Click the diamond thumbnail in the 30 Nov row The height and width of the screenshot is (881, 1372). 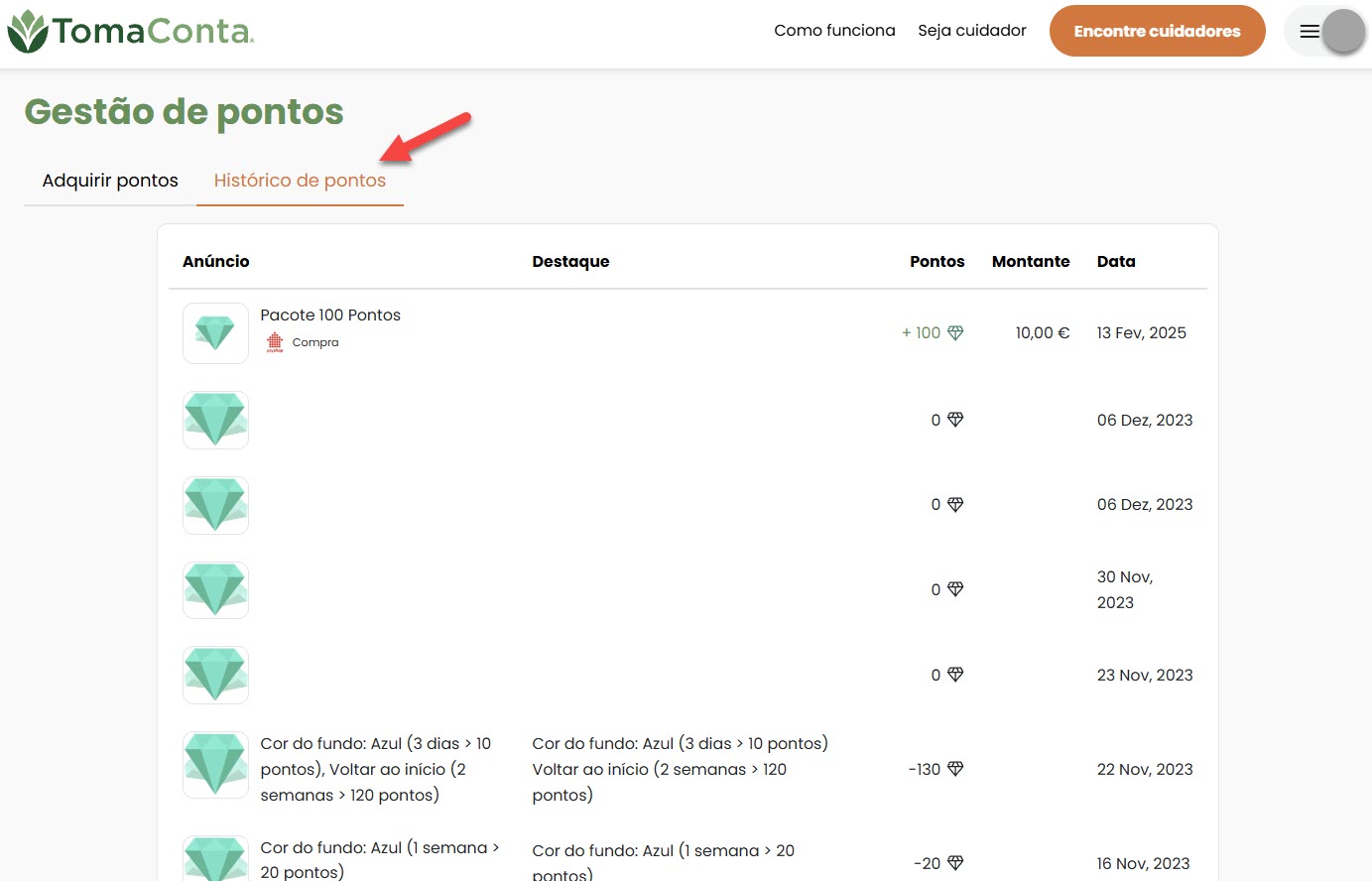215,589
